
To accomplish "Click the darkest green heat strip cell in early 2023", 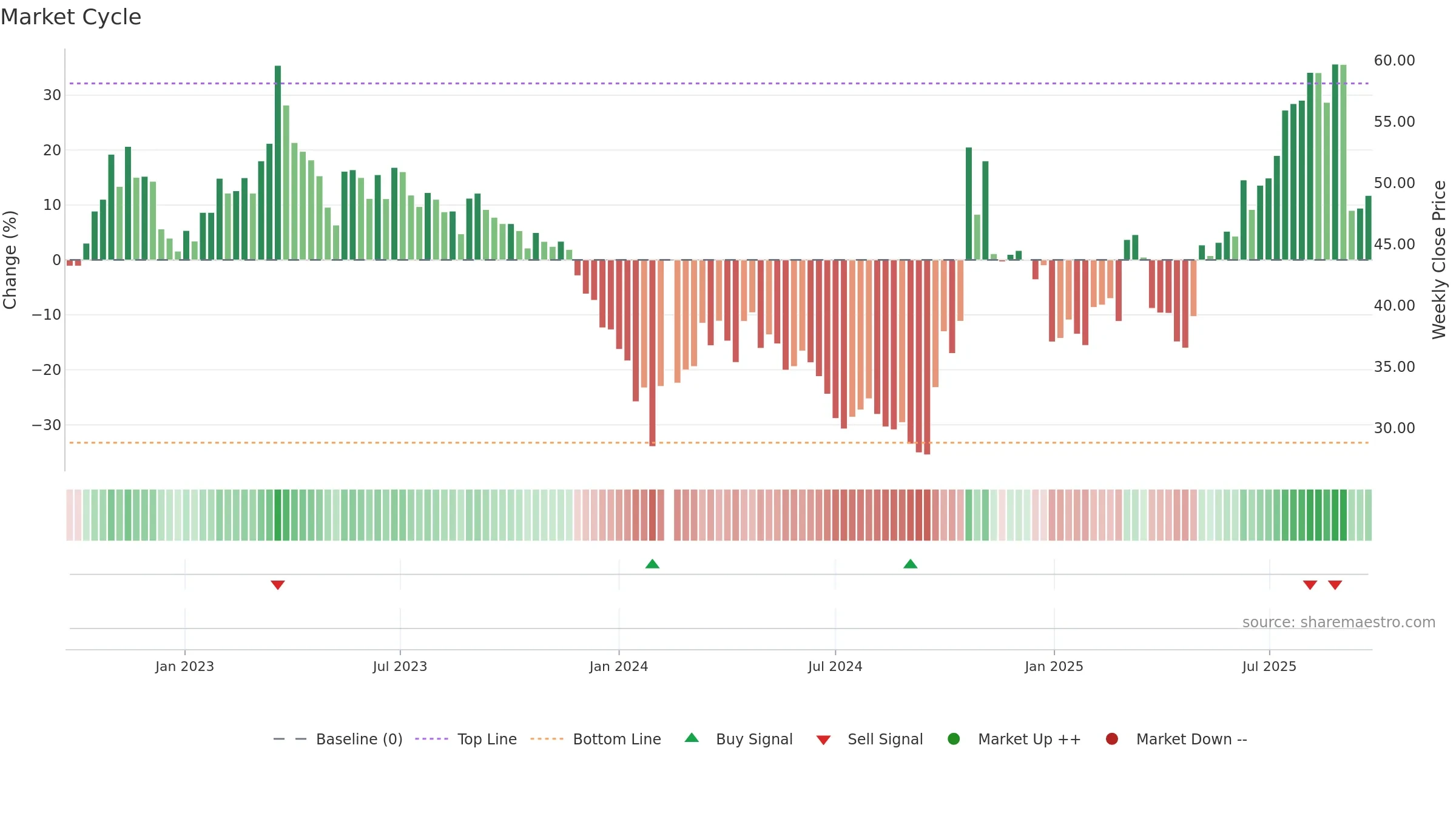I will coord(278,515).
